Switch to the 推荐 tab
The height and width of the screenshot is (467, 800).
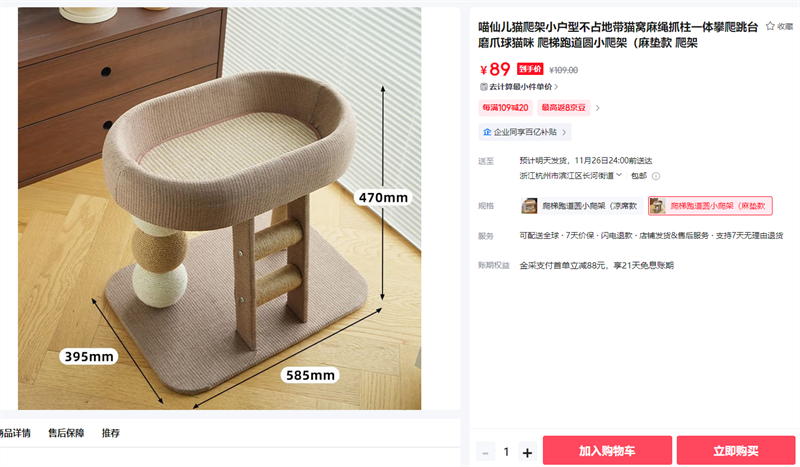[111, 433]
